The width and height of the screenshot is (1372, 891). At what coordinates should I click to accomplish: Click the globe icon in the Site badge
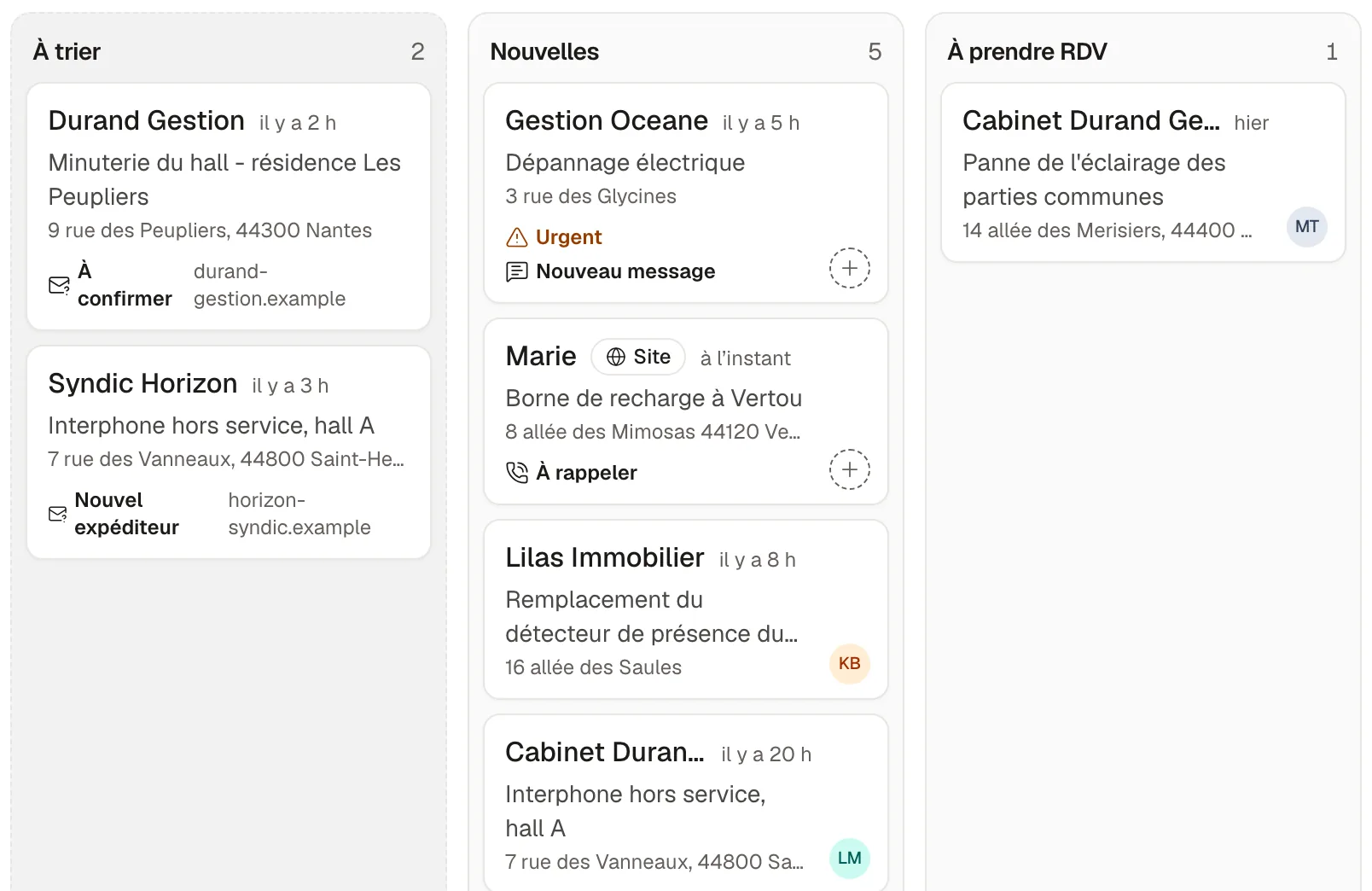tap(616, 357)
